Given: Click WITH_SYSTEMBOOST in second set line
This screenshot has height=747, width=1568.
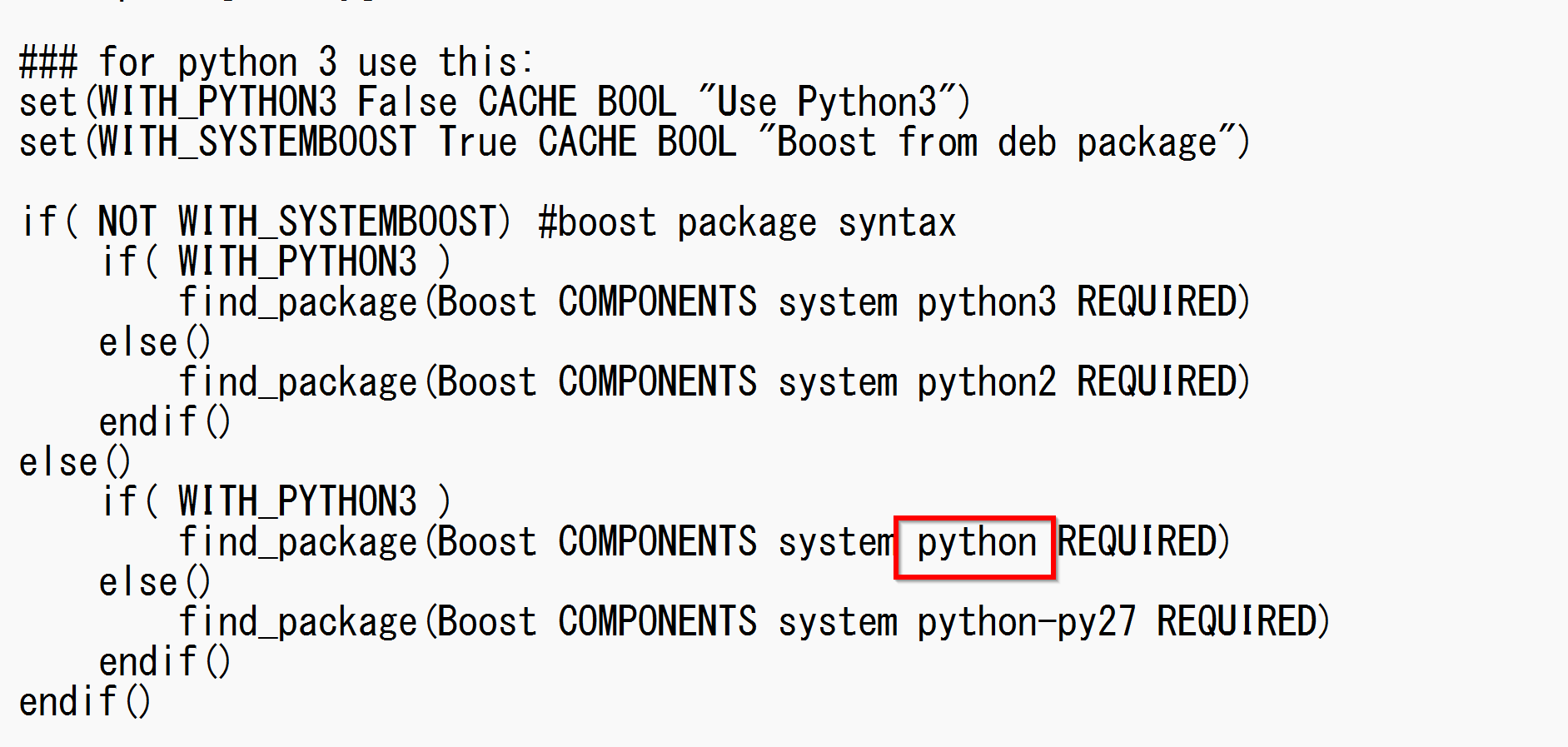Looking at the screenshot, I should pos(256,142).
